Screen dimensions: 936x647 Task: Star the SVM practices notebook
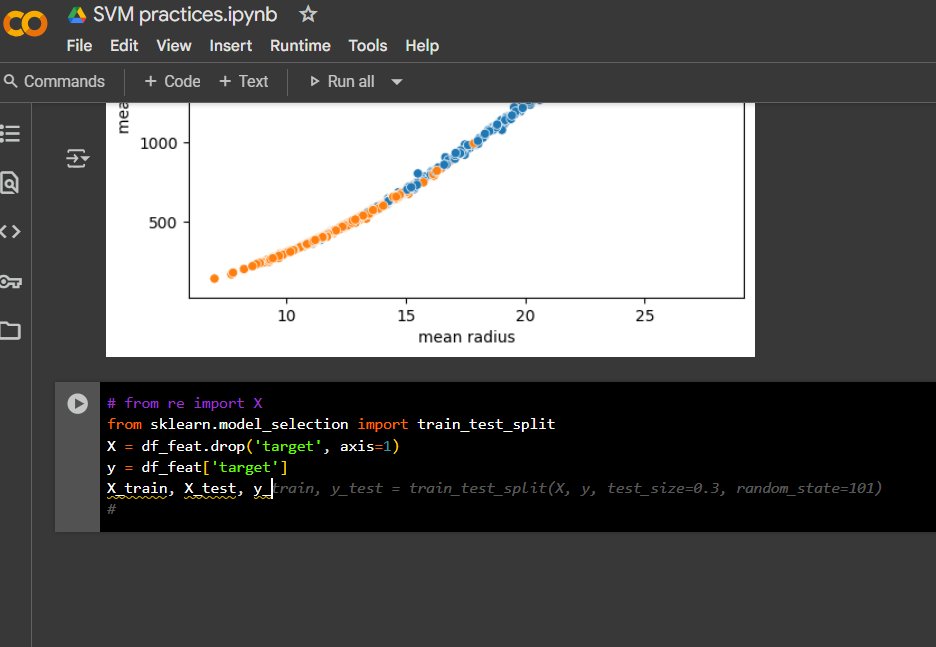tap(307, 15)
